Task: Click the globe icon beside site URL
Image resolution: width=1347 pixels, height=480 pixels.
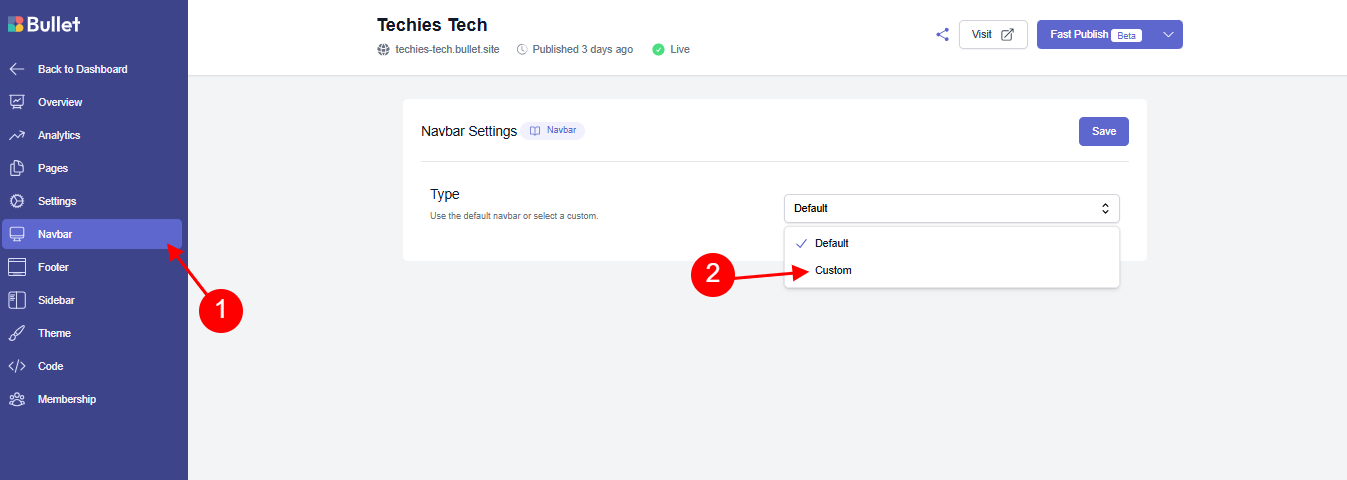Action: click(383, 49)
